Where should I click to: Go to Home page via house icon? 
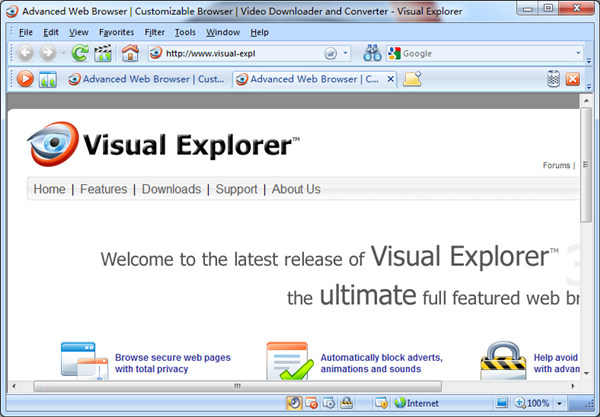click(130, 53)
